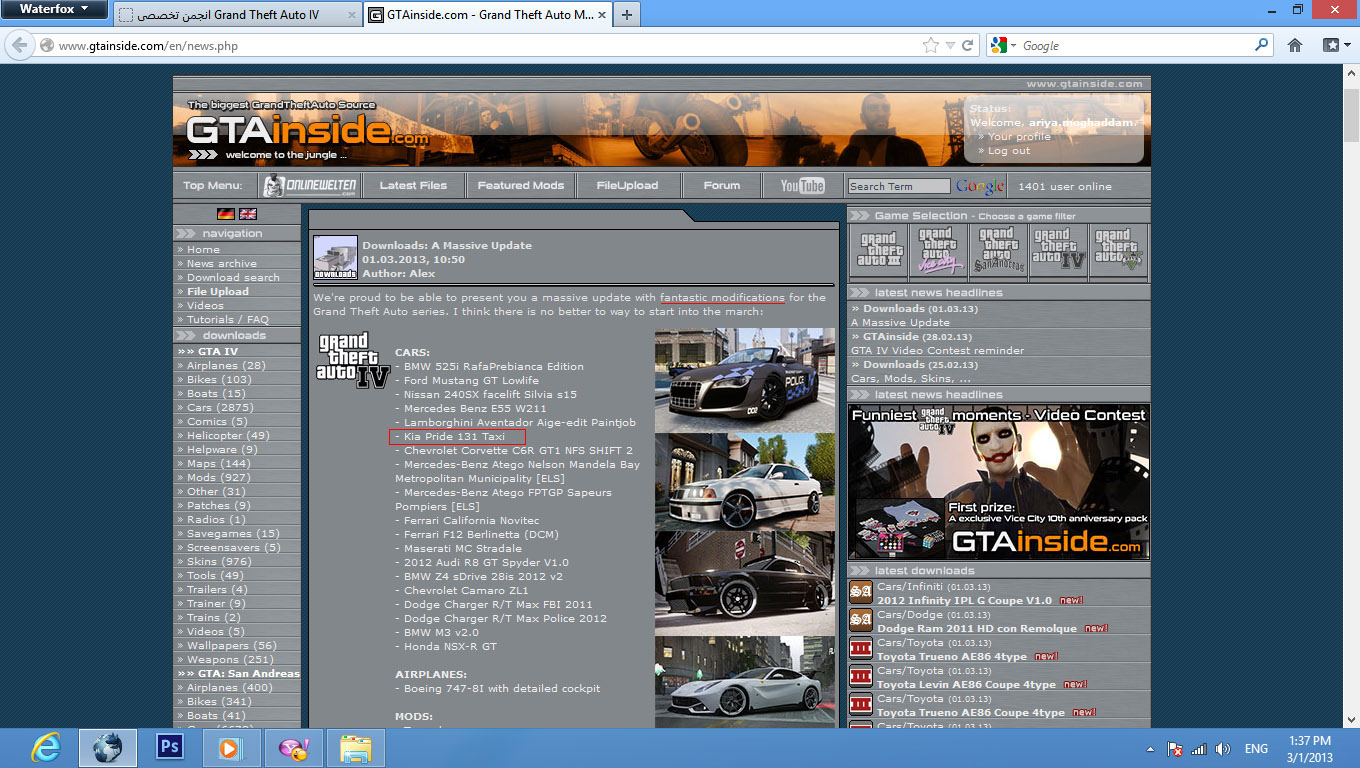Open GTA IV Skins (976) category
The width and height of the screenshot is (1360, 768).
tap(219, 562)
